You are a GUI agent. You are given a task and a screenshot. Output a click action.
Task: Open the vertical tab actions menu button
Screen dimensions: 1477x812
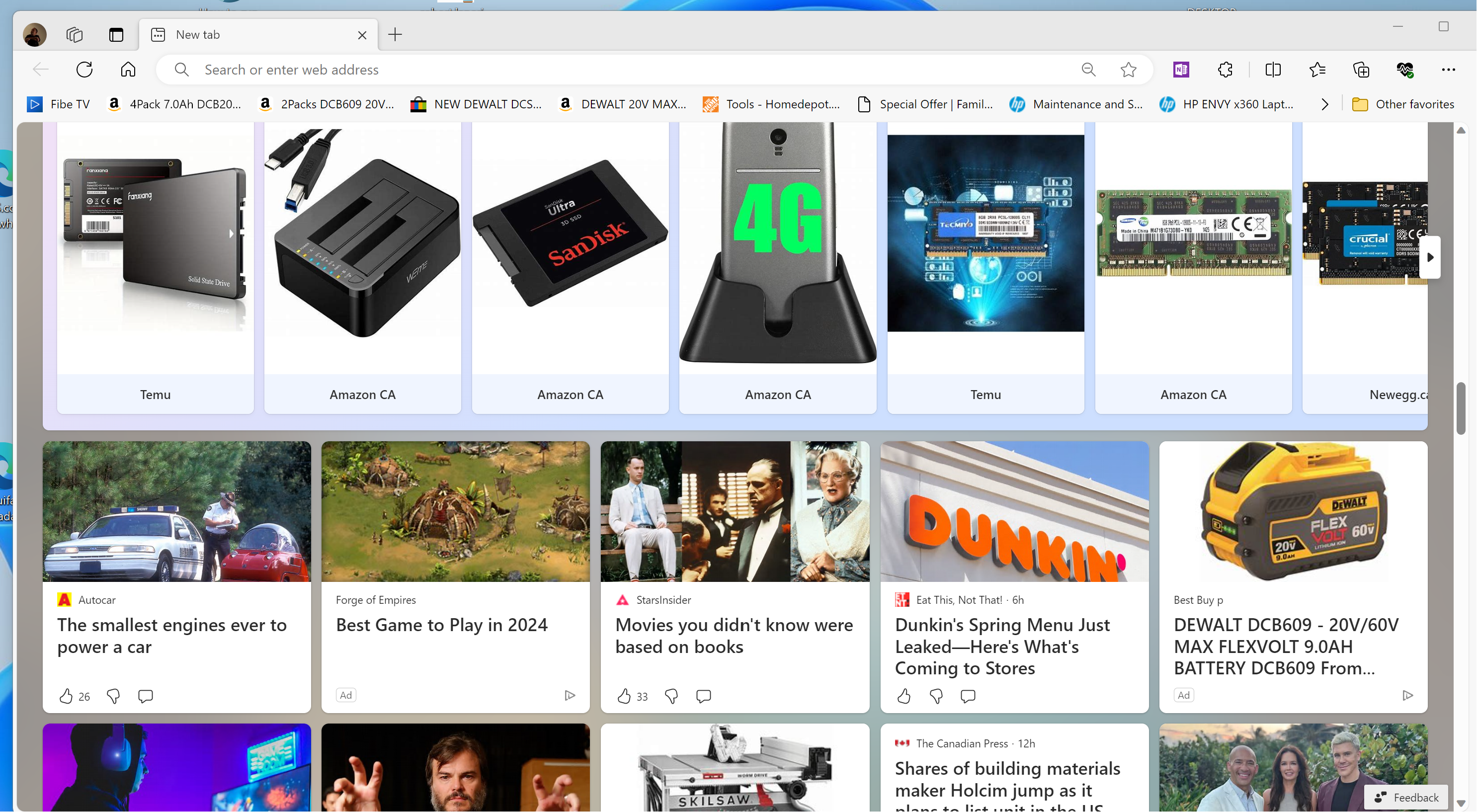tap(116, 35)
